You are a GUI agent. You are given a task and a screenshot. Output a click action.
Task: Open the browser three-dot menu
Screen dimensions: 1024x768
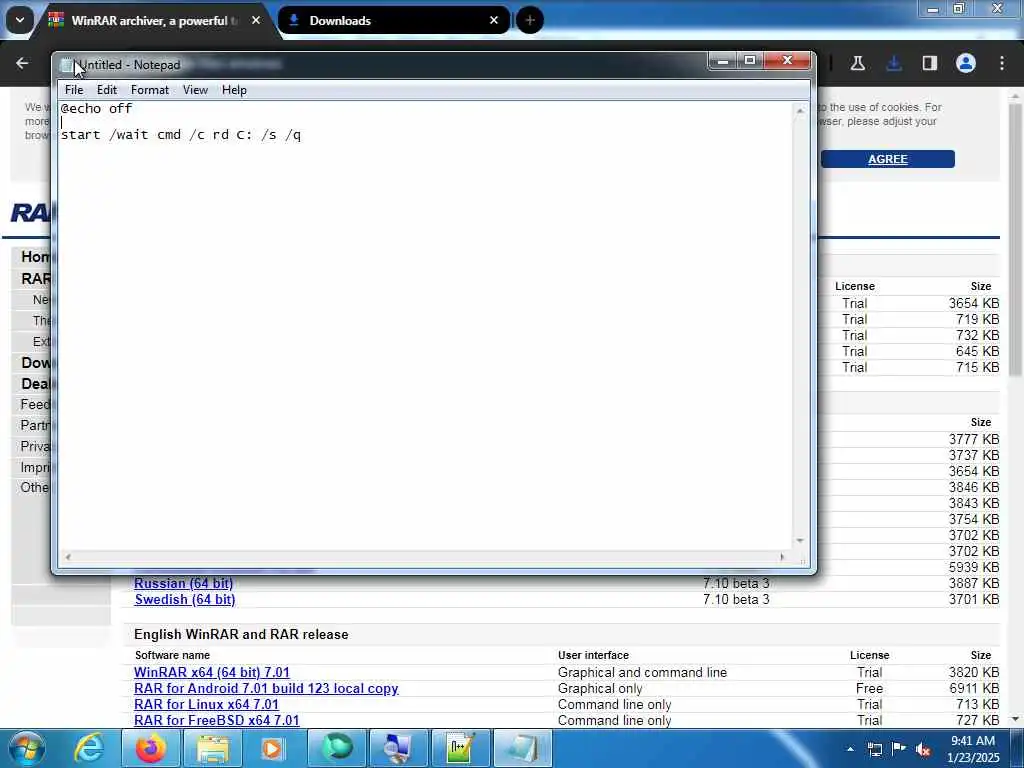(x=1002, y=63)
